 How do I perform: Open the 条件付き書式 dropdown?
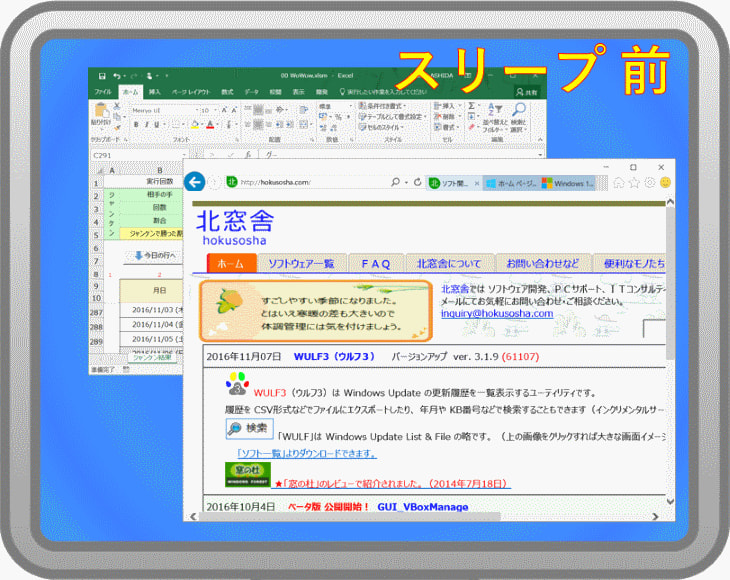point(382,106)
